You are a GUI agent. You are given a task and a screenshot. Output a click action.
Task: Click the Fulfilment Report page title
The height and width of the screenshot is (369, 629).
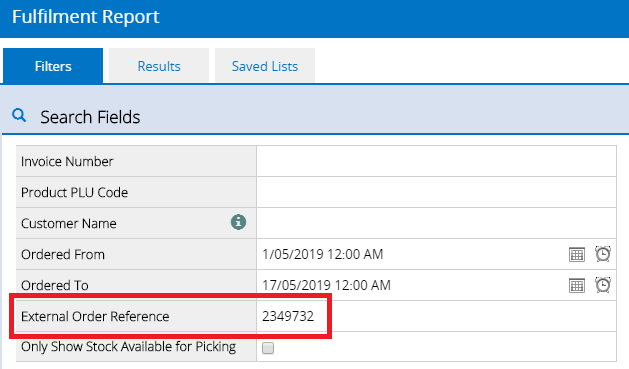click(85, 17)
